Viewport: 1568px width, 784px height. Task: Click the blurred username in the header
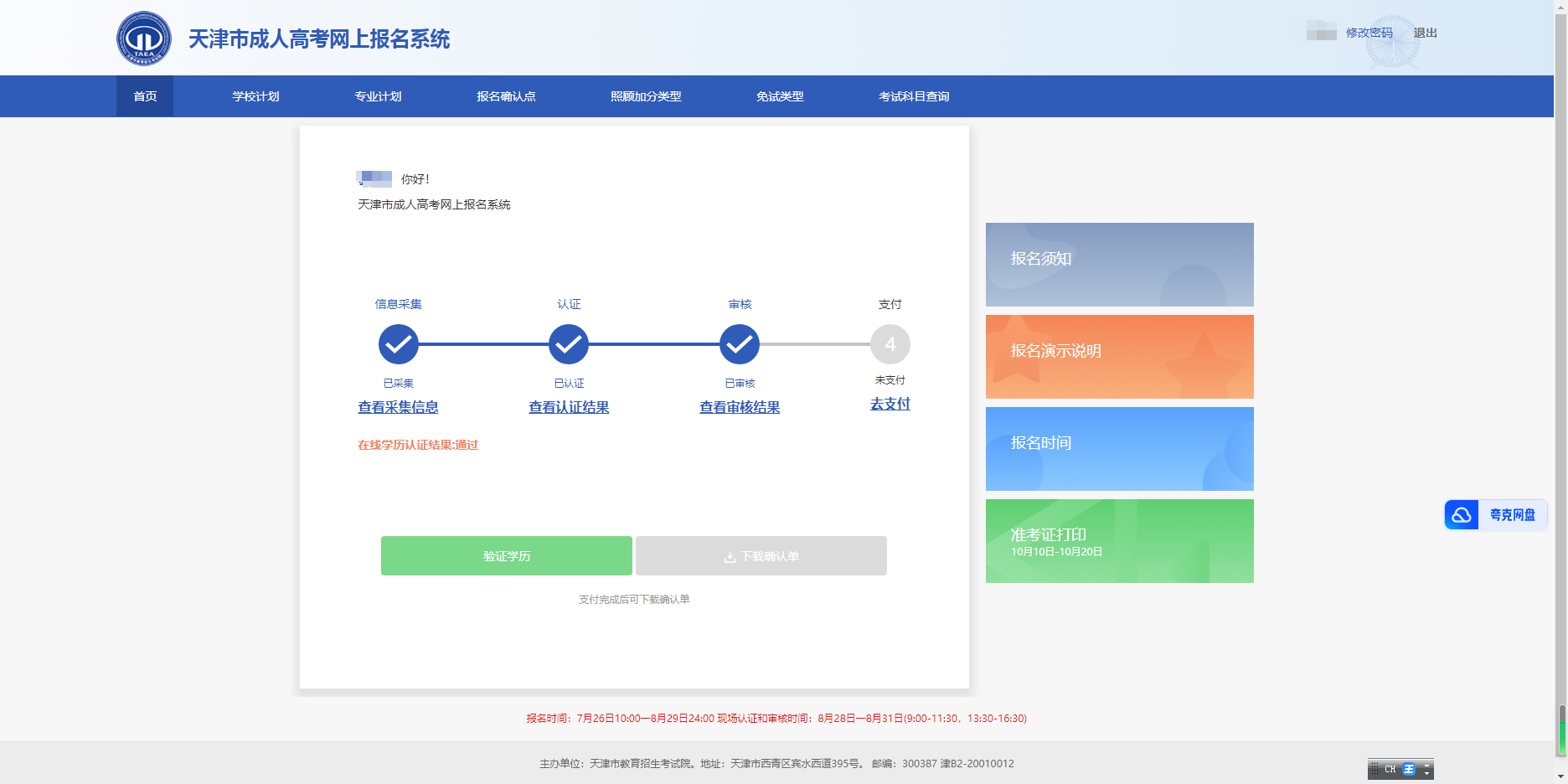coord(1322,32)
